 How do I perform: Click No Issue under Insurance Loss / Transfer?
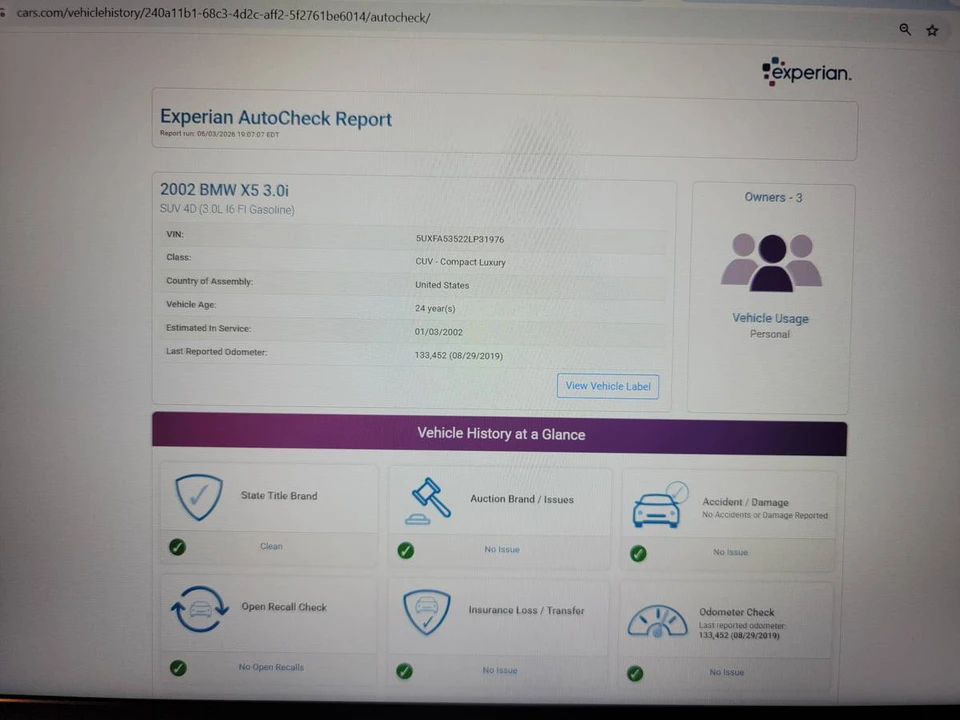click(500, 670)
